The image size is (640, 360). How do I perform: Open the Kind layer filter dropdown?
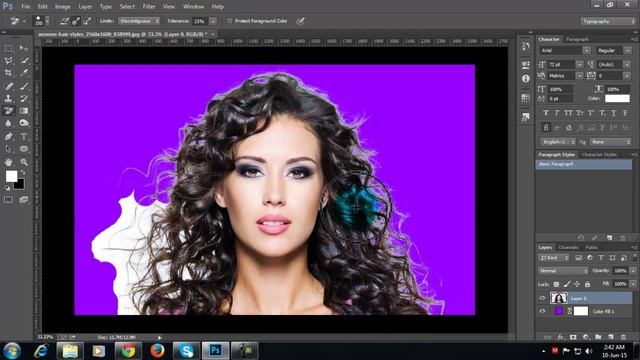tap(554, 258)
